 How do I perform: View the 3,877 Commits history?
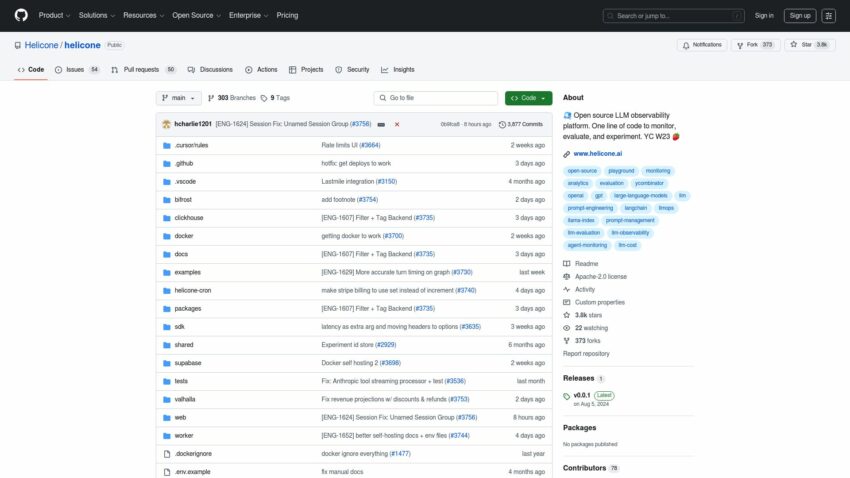(520, 124)
